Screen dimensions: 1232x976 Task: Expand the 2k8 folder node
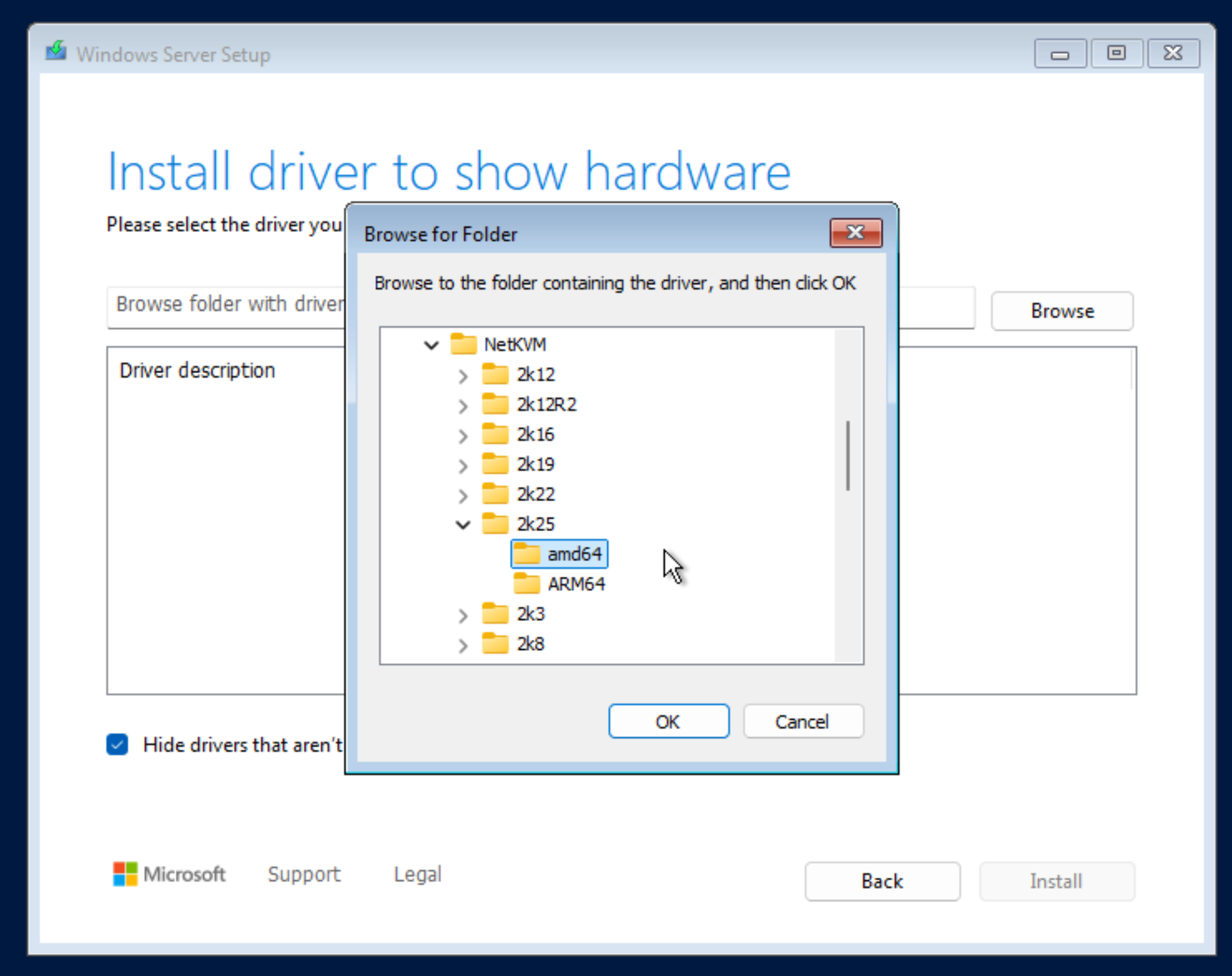click(463, 645)
